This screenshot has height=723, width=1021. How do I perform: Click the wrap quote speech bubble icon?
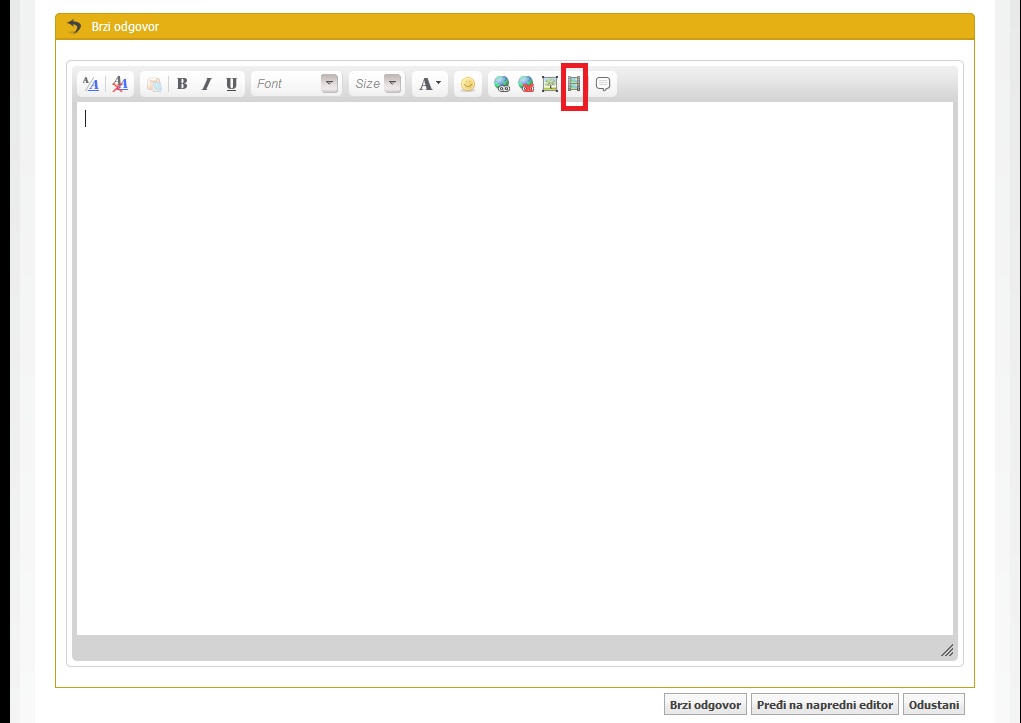[603, 84]
